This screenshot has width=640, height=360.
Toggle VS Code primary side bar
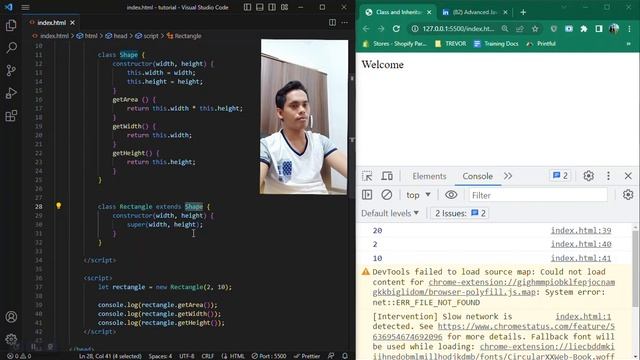pyautogui.click(x=247, y=7)
